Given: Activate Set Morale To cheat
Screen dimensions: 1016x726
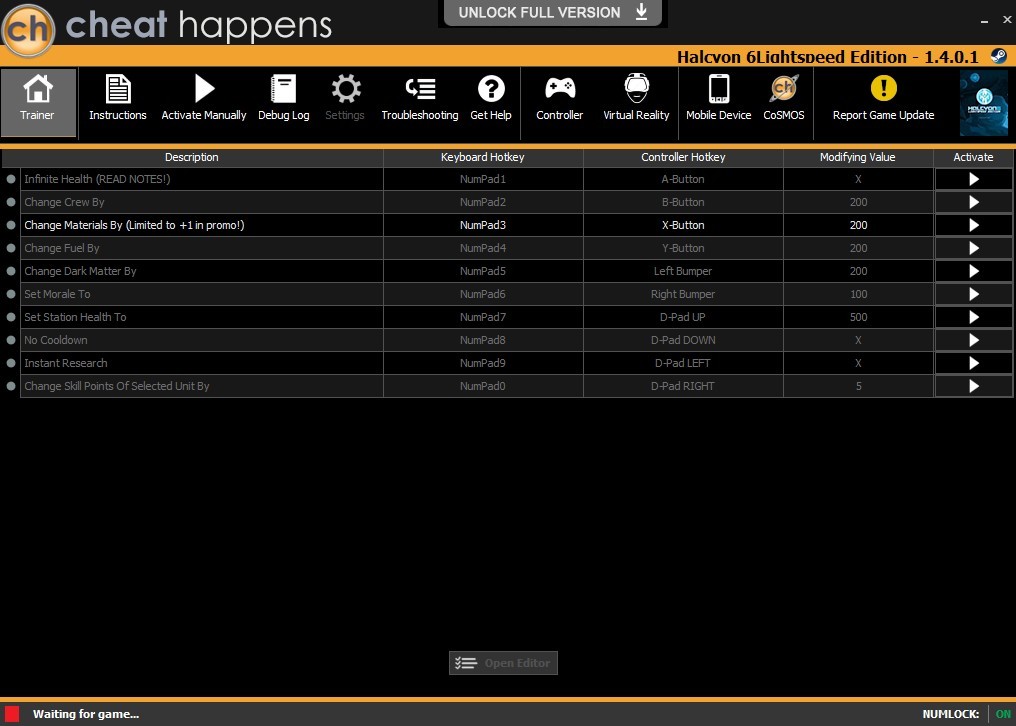Looking at the screenshot, I should (973, 294).
